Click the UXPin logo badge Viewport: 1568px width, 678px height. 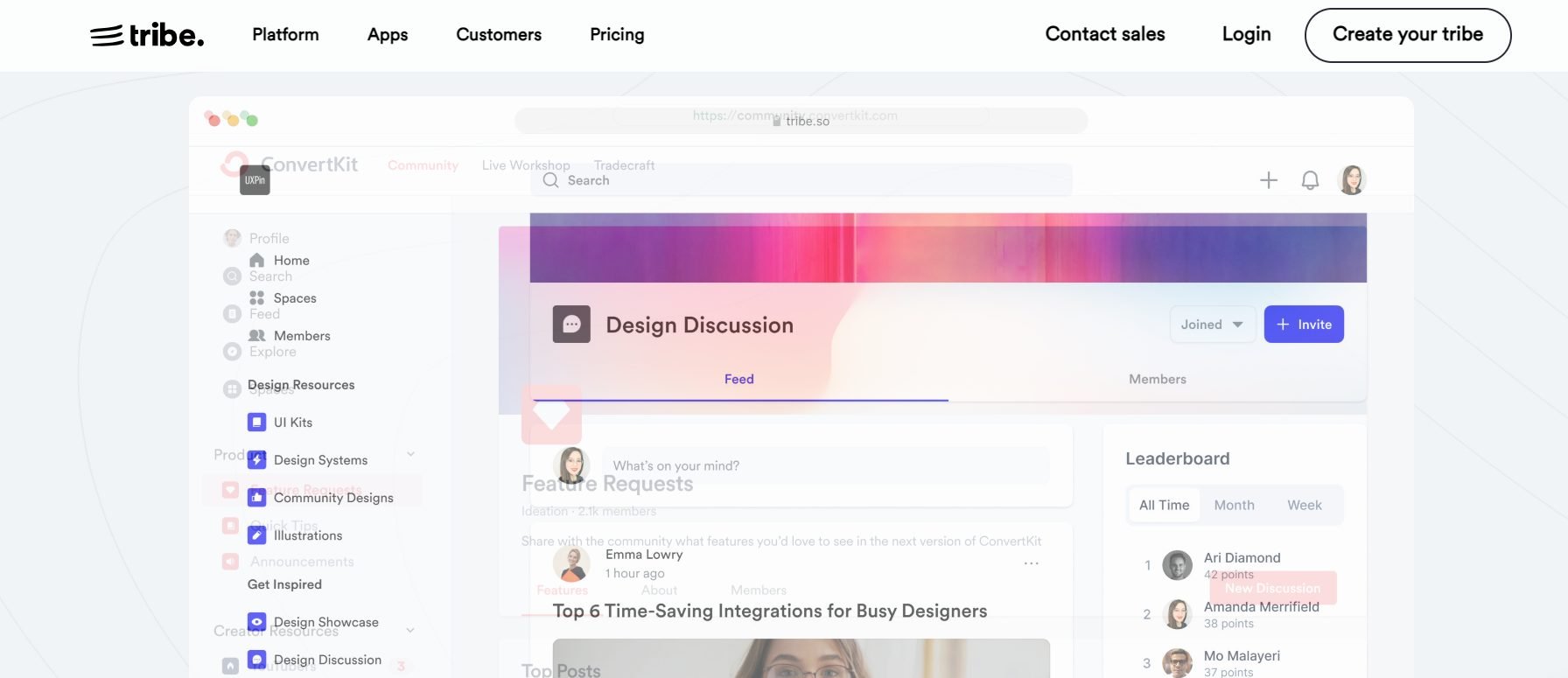point(255,180)
